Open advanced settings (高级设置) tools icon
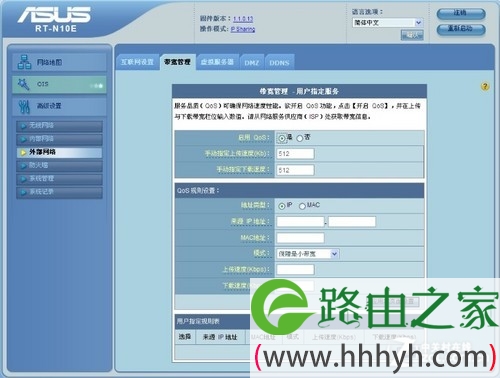The image size is (500, 378). click(24, 106)
